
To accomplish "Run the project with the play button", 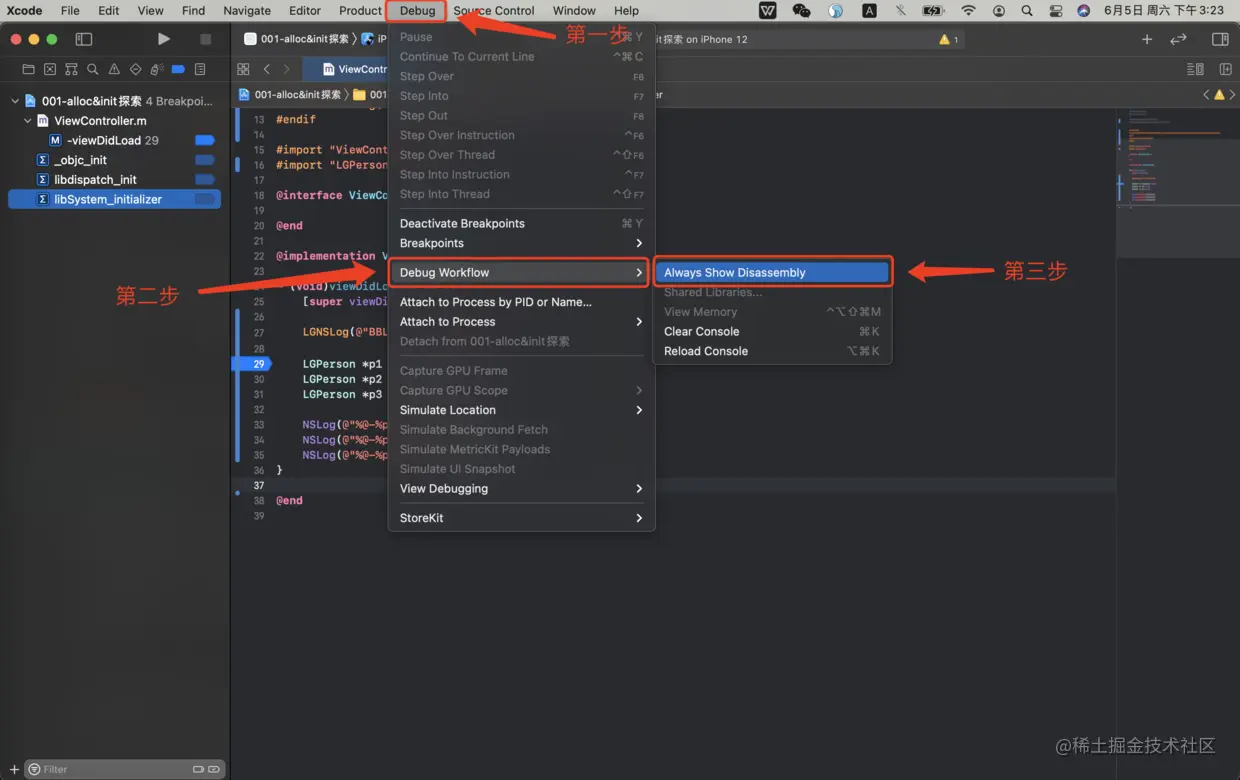I will coord(164,39).
